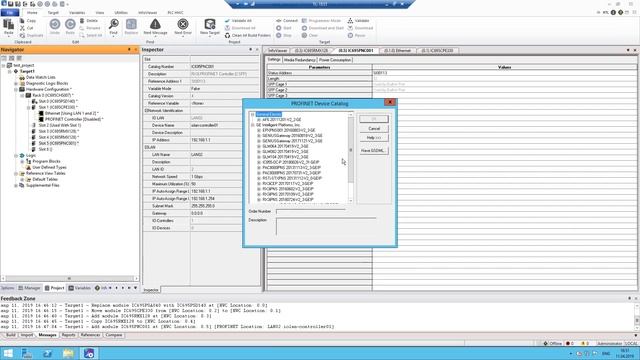Select Slot 2 (Used With Slot 1) item
640x360 pixels.
[x=60, y=125]
